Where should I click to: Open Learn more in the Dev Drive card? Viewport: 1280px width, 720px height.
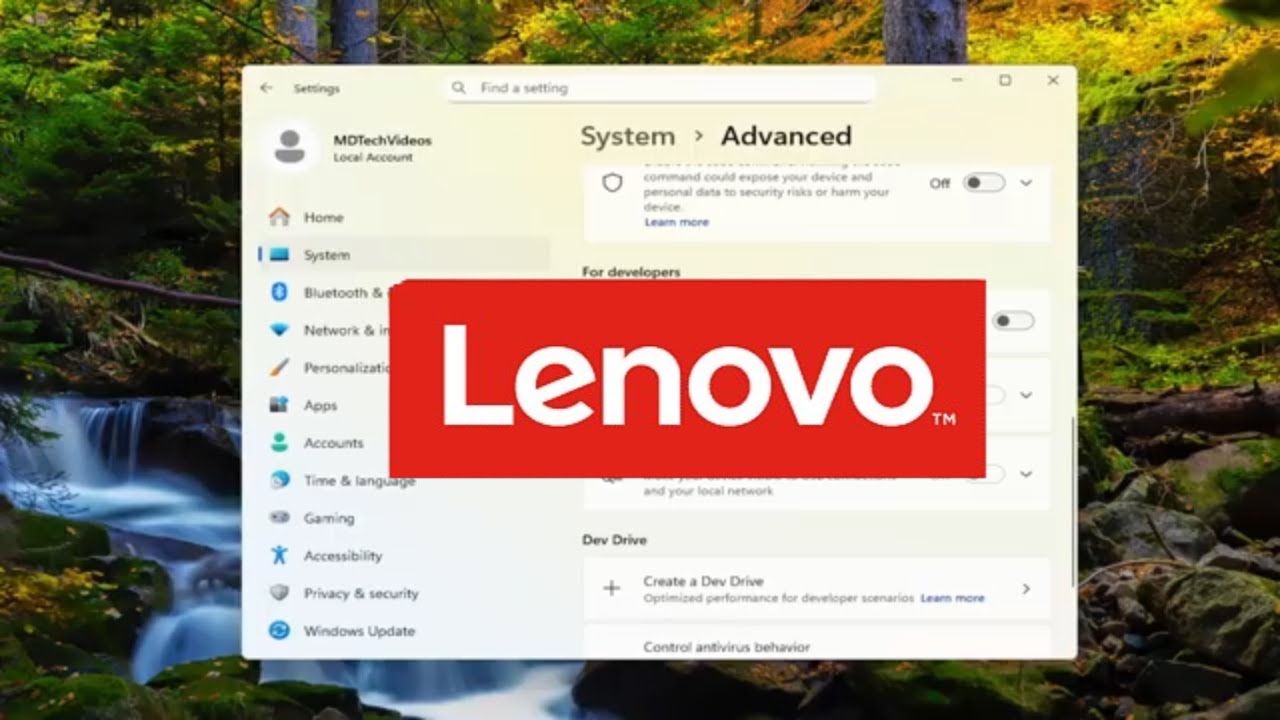click(x=952, y=598)
